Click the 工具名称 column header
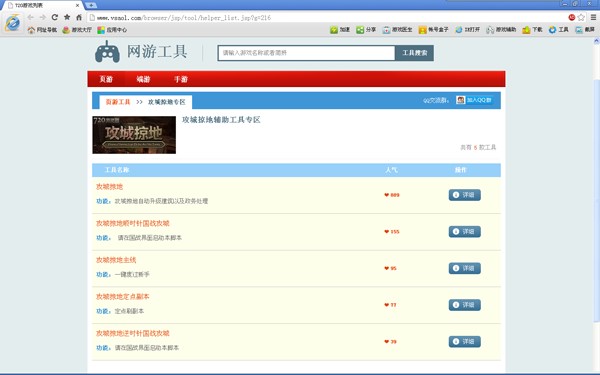Image resolution: width=600 pixels, height=375 pixels. [117, 170]
